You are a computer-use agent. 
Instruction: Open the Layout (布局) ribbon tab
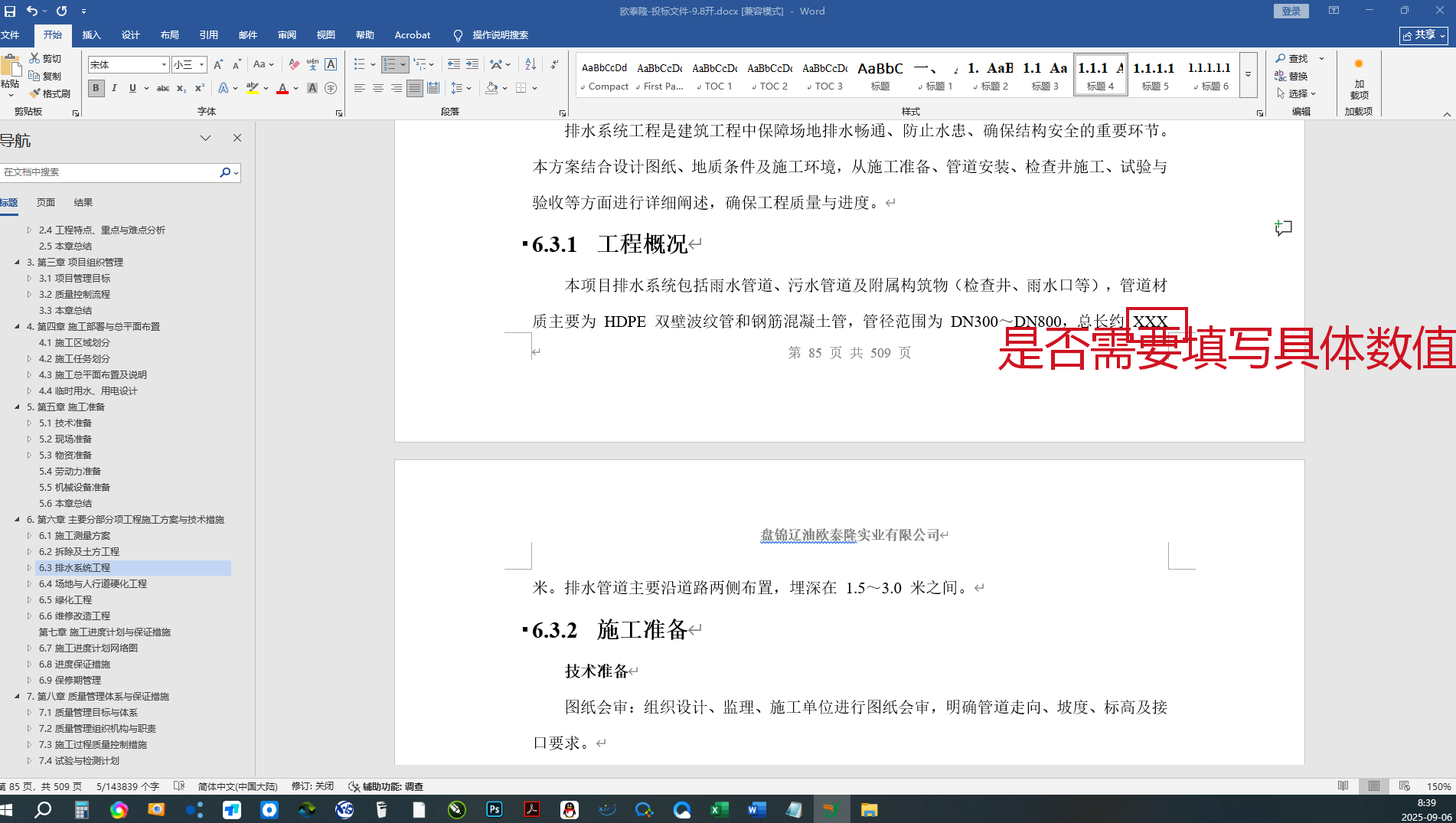click(170, 35)
